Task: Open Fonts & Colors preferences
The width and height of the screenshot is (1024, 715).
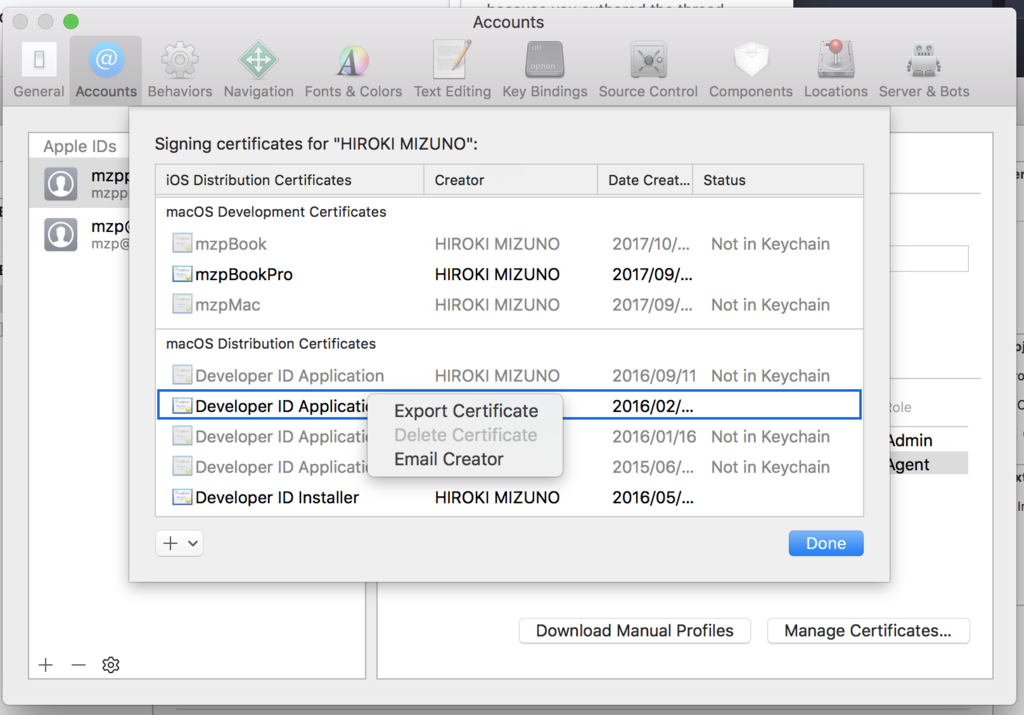Action: [353, 71]
